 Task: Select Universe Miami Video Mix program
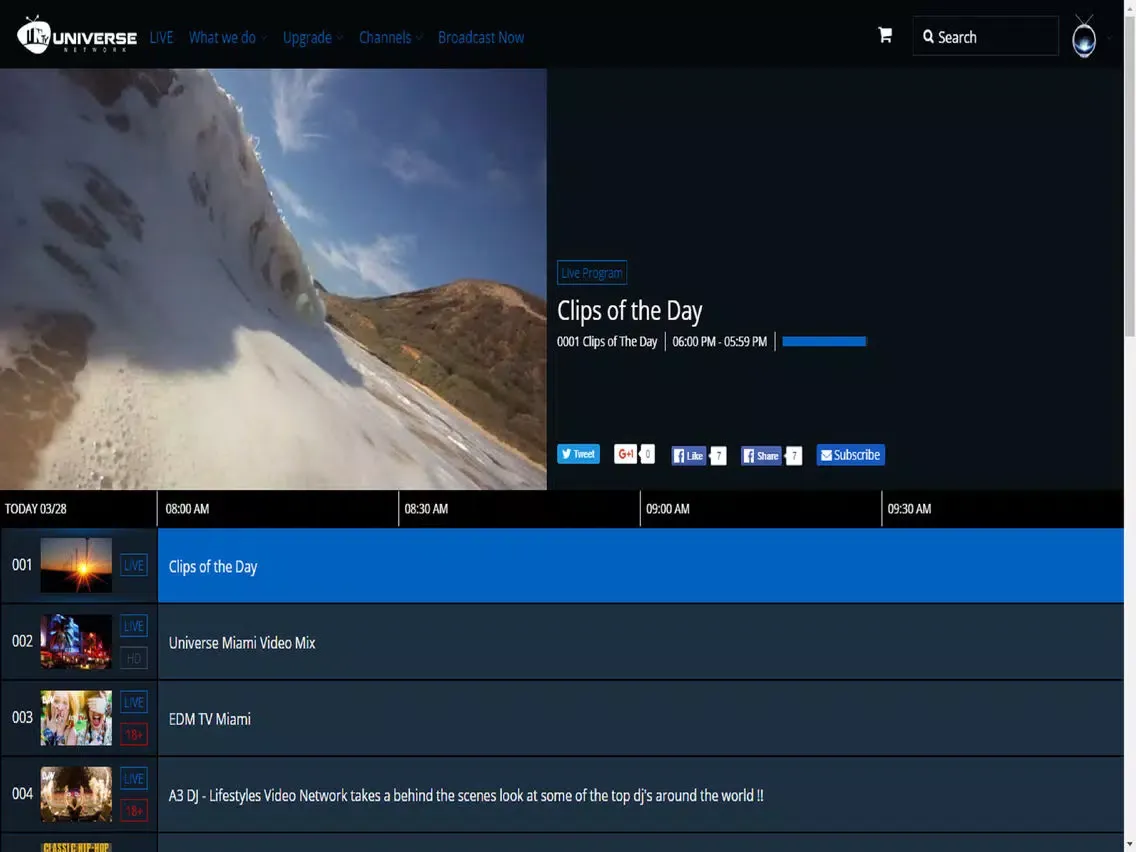(x=640, y=643)
